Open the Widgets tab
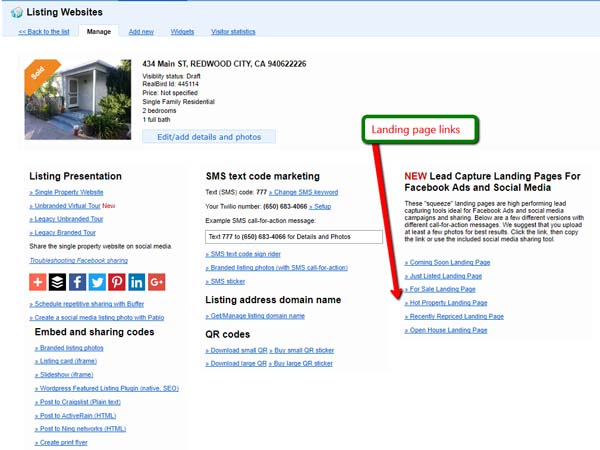600x450 pixels. point(182,32)
